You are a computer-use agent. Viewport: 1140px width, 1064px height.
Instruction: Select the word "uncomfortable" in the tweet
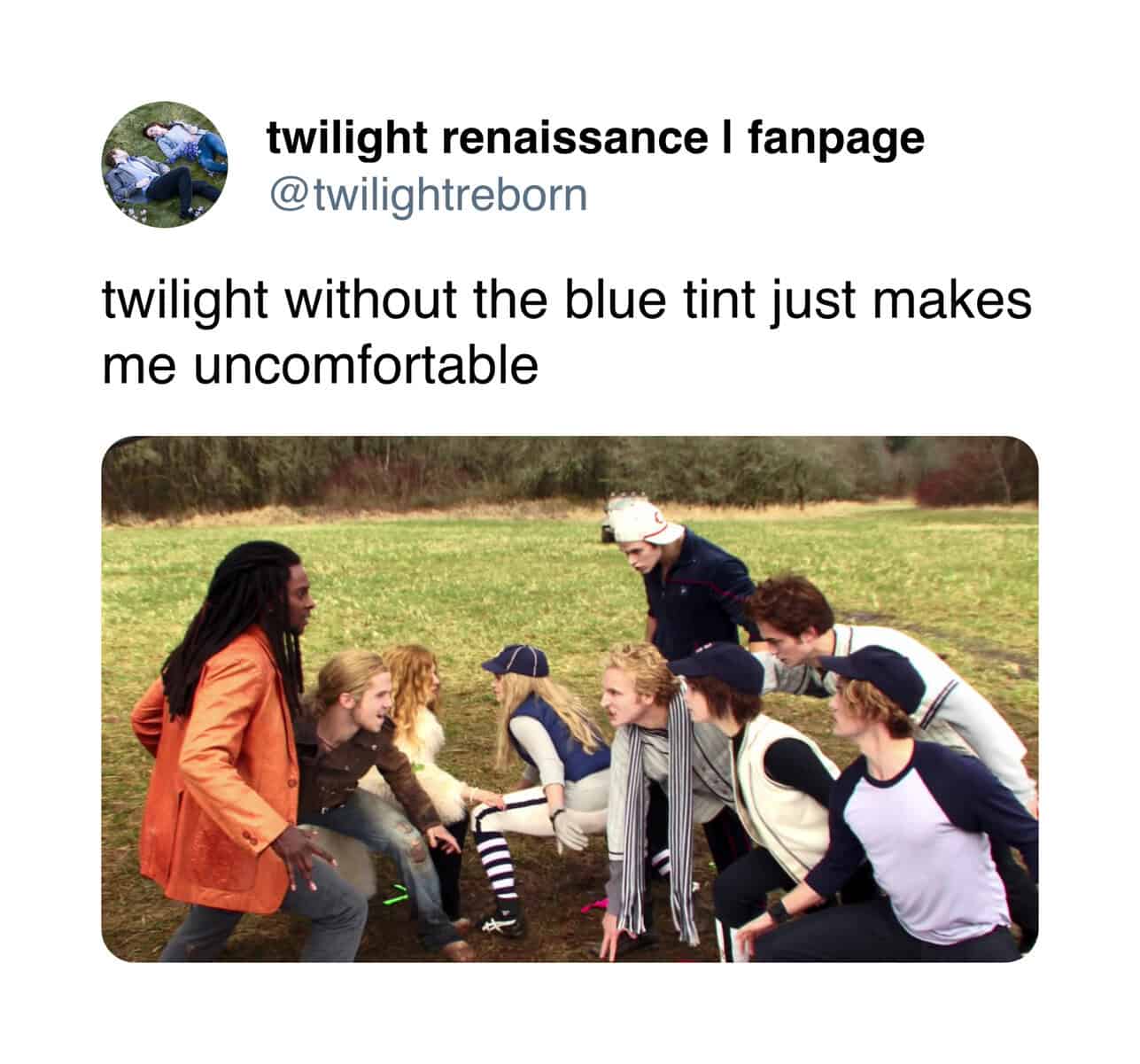364,365
